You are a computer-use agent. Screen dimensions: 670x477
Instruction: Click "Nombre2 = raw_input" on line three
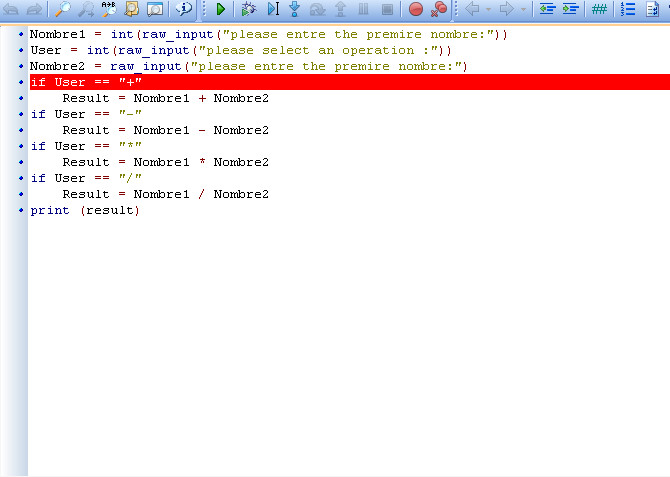pyautogui.click(x=106, y=66)
